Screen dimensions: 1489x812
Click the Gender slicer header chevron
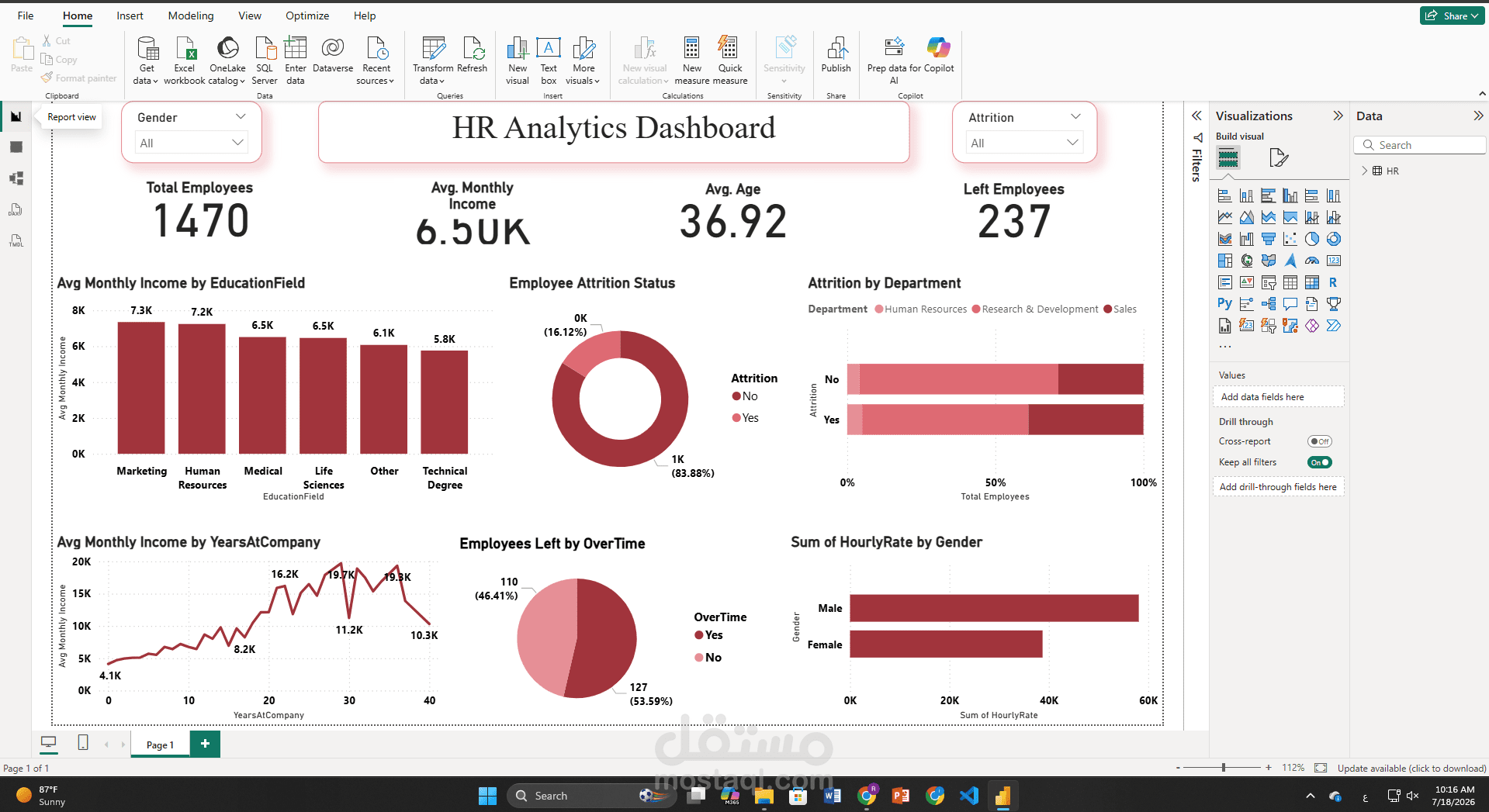241,117
